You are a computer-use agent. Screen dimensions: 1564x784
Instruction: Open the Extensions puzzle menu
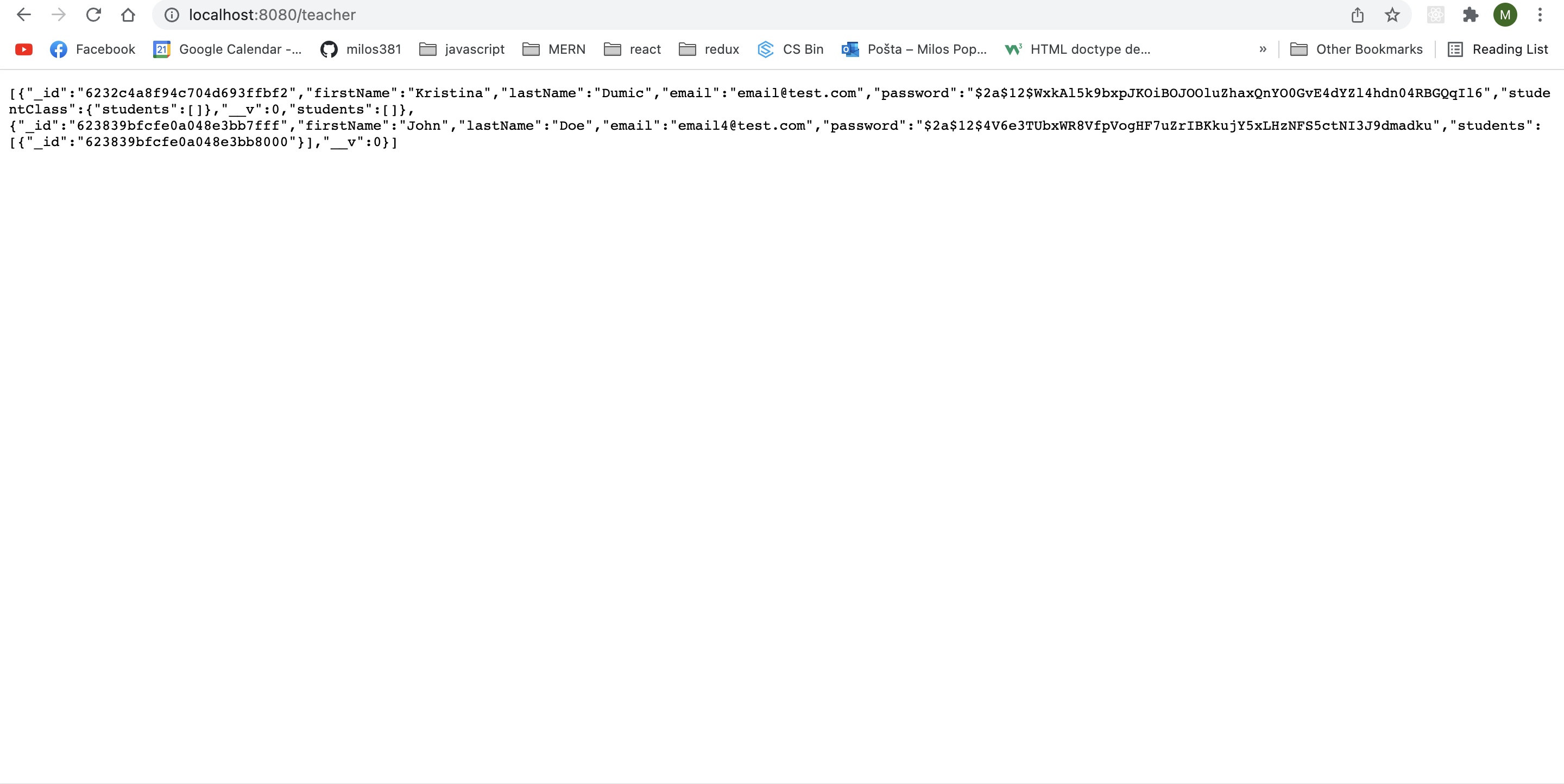pyautogui.click(x=1470, y=15)
